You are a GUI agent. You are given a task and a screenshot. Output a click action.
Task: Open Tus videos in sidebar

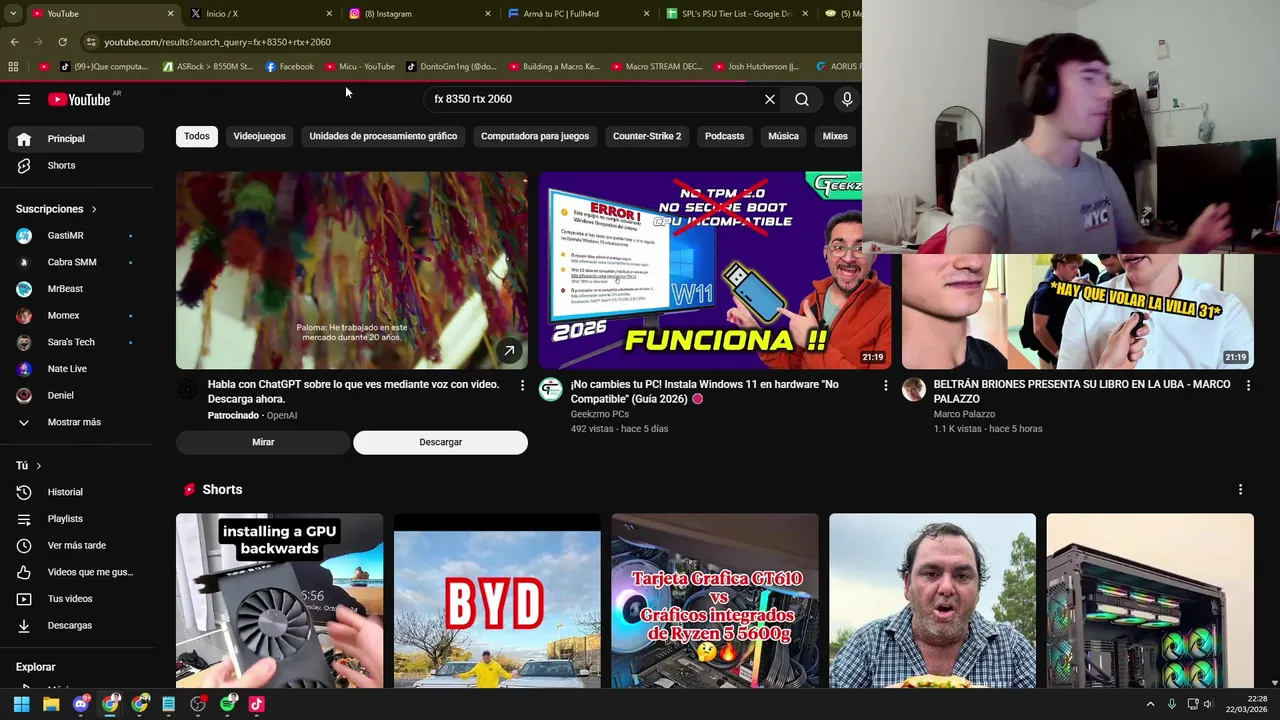pyautogui.click(x=76, y=599)
